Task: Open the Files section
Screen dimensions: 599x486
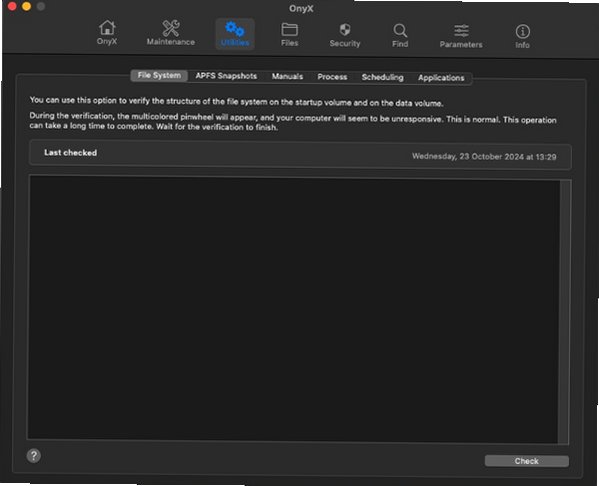Action: 289,34
